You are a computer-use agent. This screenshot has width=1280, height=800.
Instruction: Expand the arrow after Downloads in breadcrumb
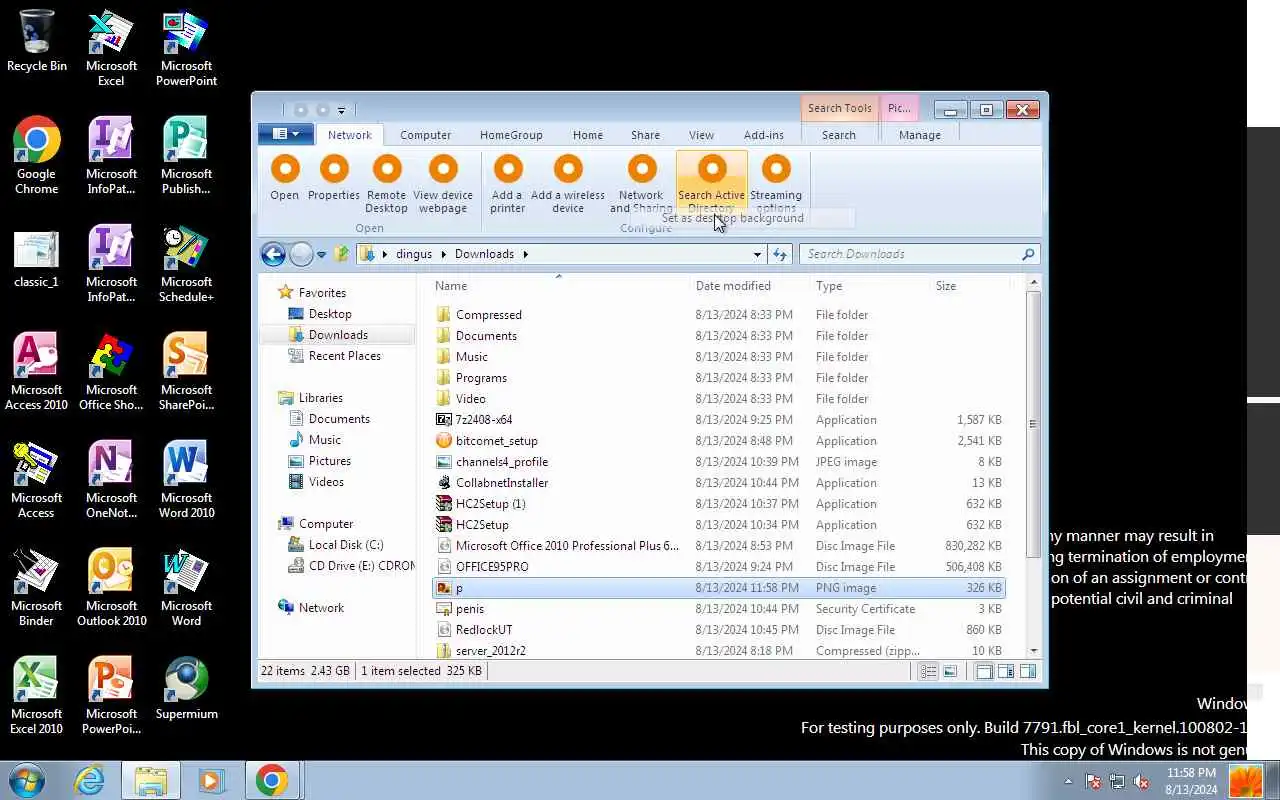click(524, 254)
